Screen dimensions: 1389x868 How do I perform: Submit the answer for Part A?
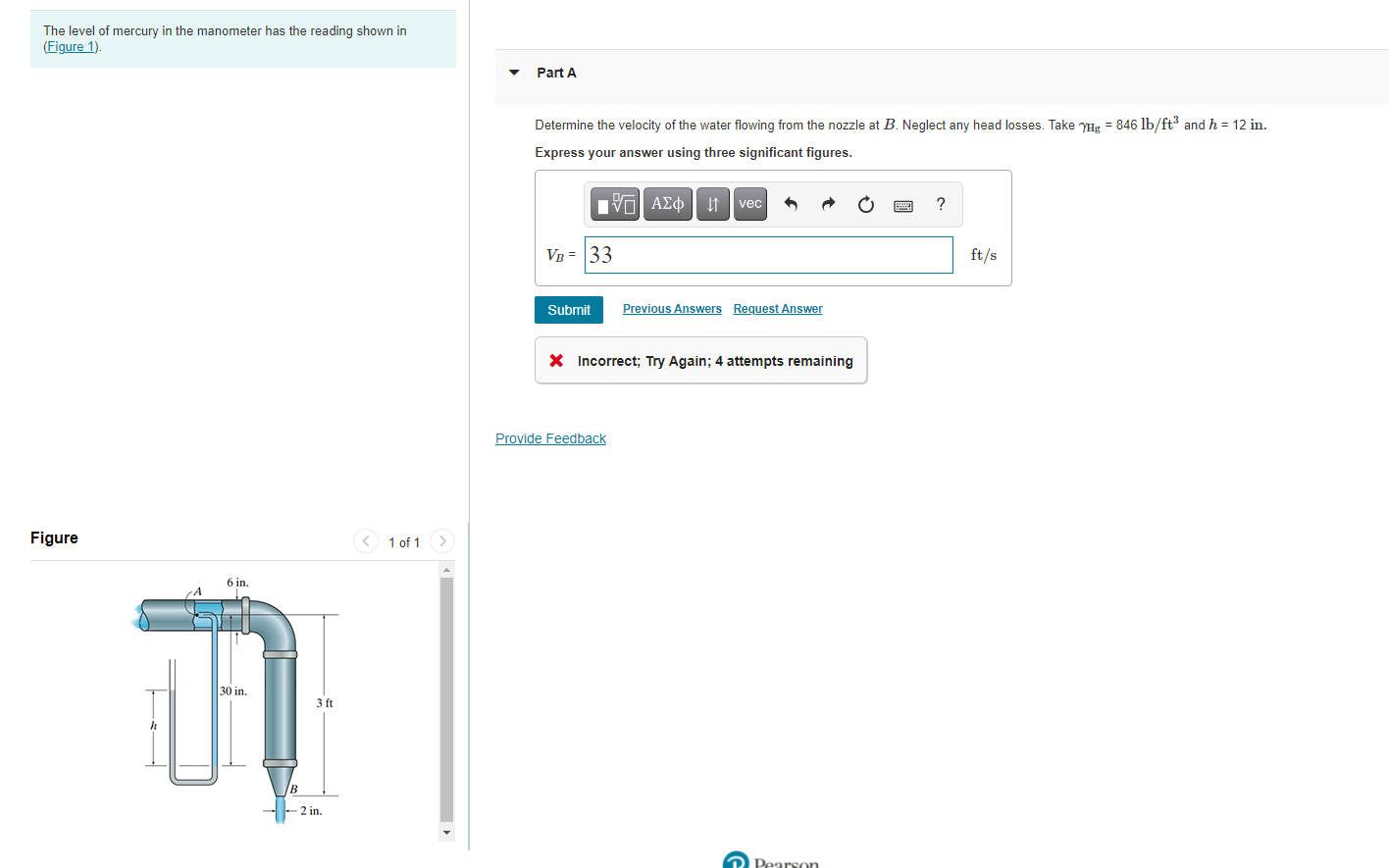pyautogui.click(x=569, y=309)
